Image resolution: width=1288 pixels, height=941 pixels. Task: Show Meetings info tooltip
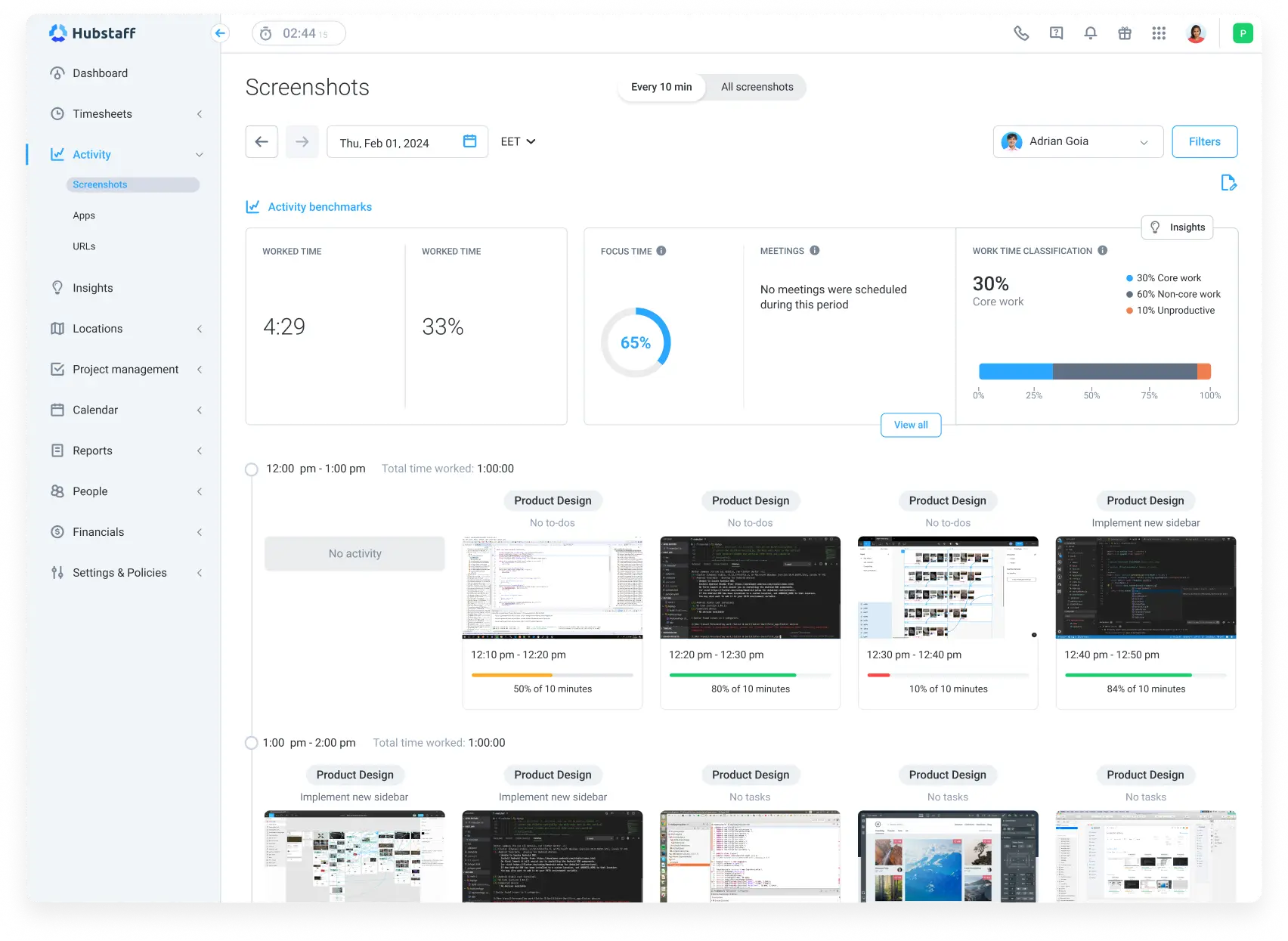point(815,250)
